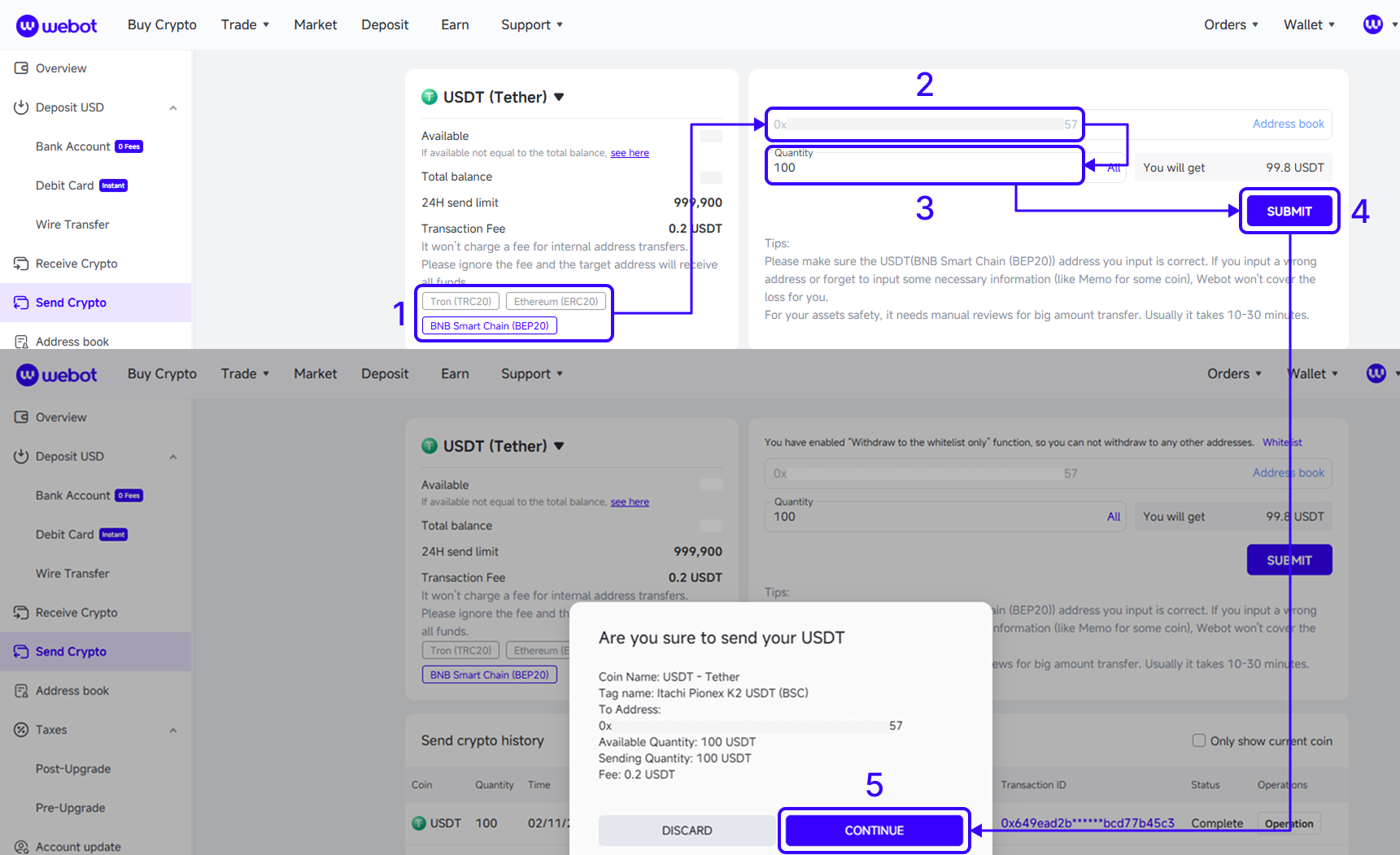Select BNB Smart Chain (BEP20) on the dimmed lower page
The width and height of the screenshot is (1400, 855).
pyautogui.click(x=490, y=674)
